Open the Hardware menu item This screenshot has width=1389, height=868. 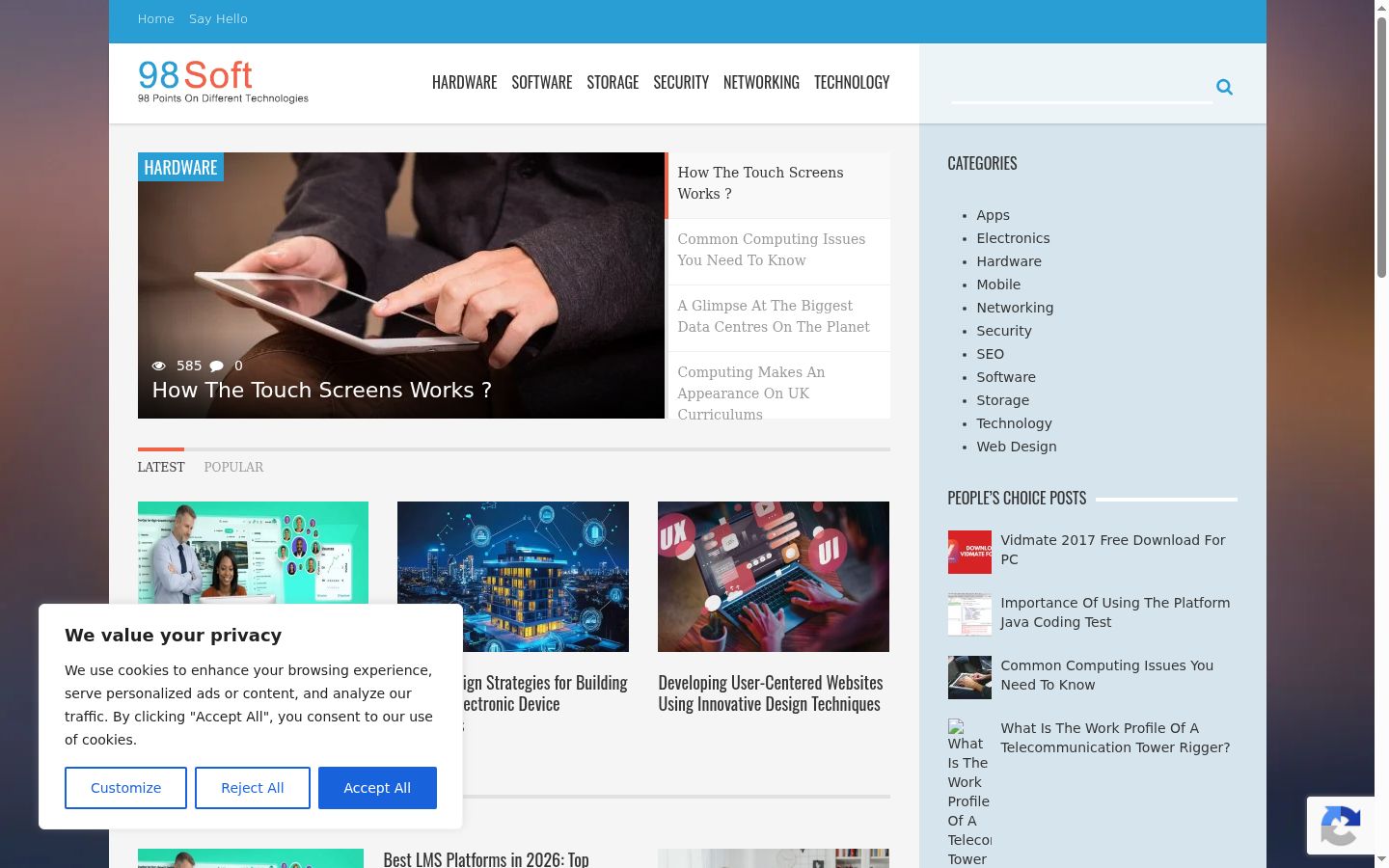pos(465,82)
